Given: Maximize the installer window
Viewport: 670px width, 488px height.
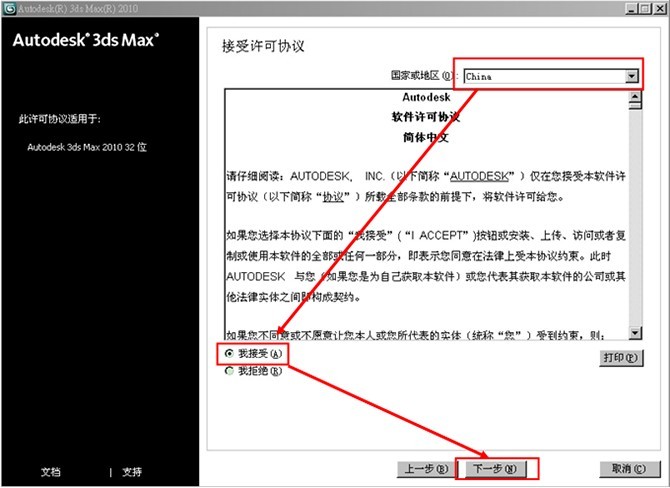Looking at the screenshot, I should click(x=645, y=9).
